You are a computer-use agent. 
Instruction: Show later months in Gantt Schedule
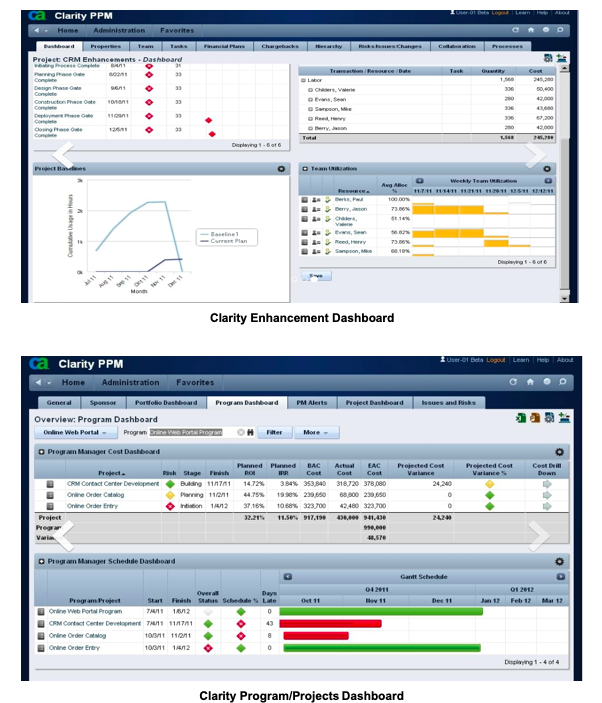point(560,577)
